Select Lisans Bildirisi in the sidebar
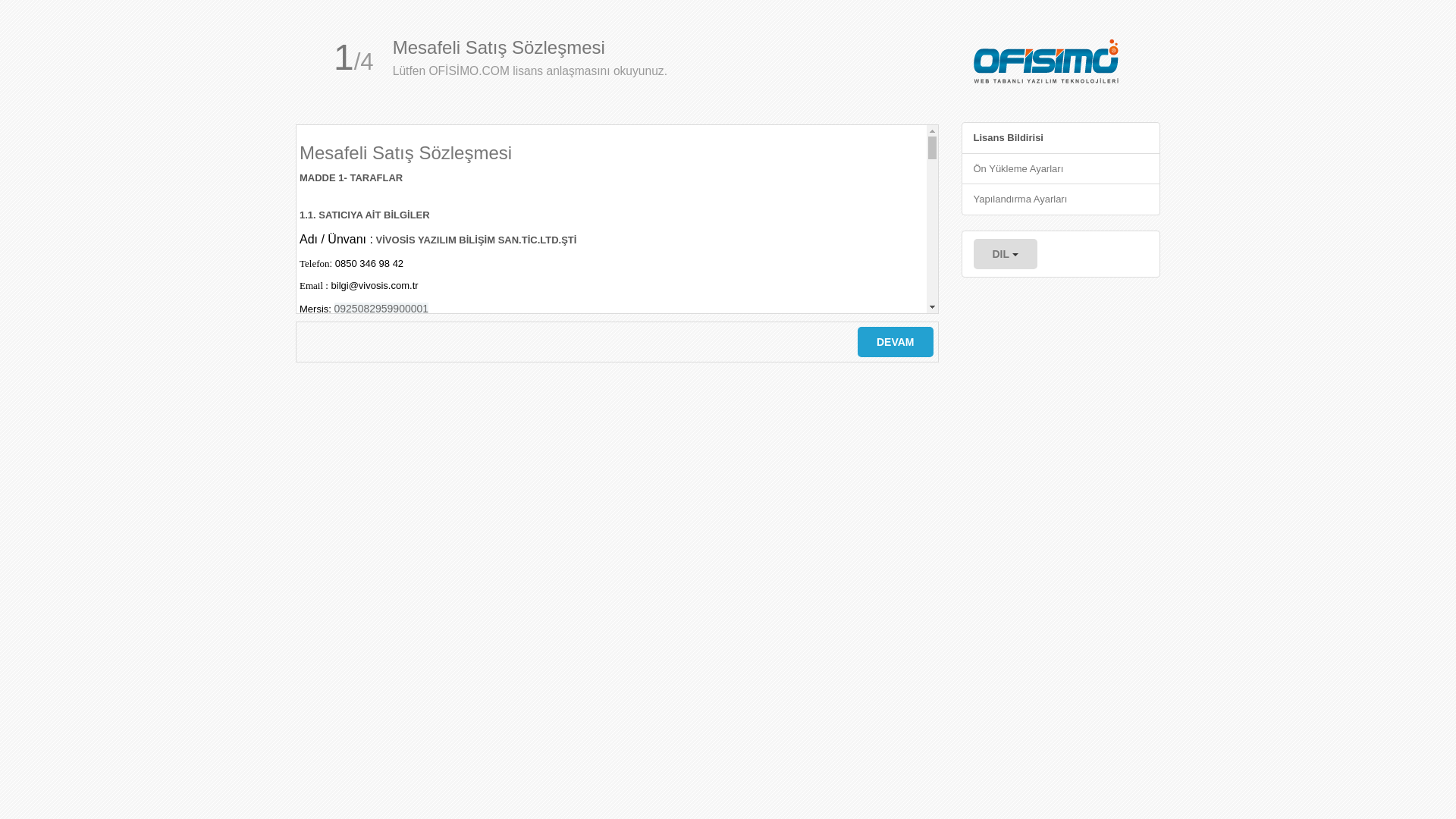Screen dimensions: 1456x819 pos(1060,138)
